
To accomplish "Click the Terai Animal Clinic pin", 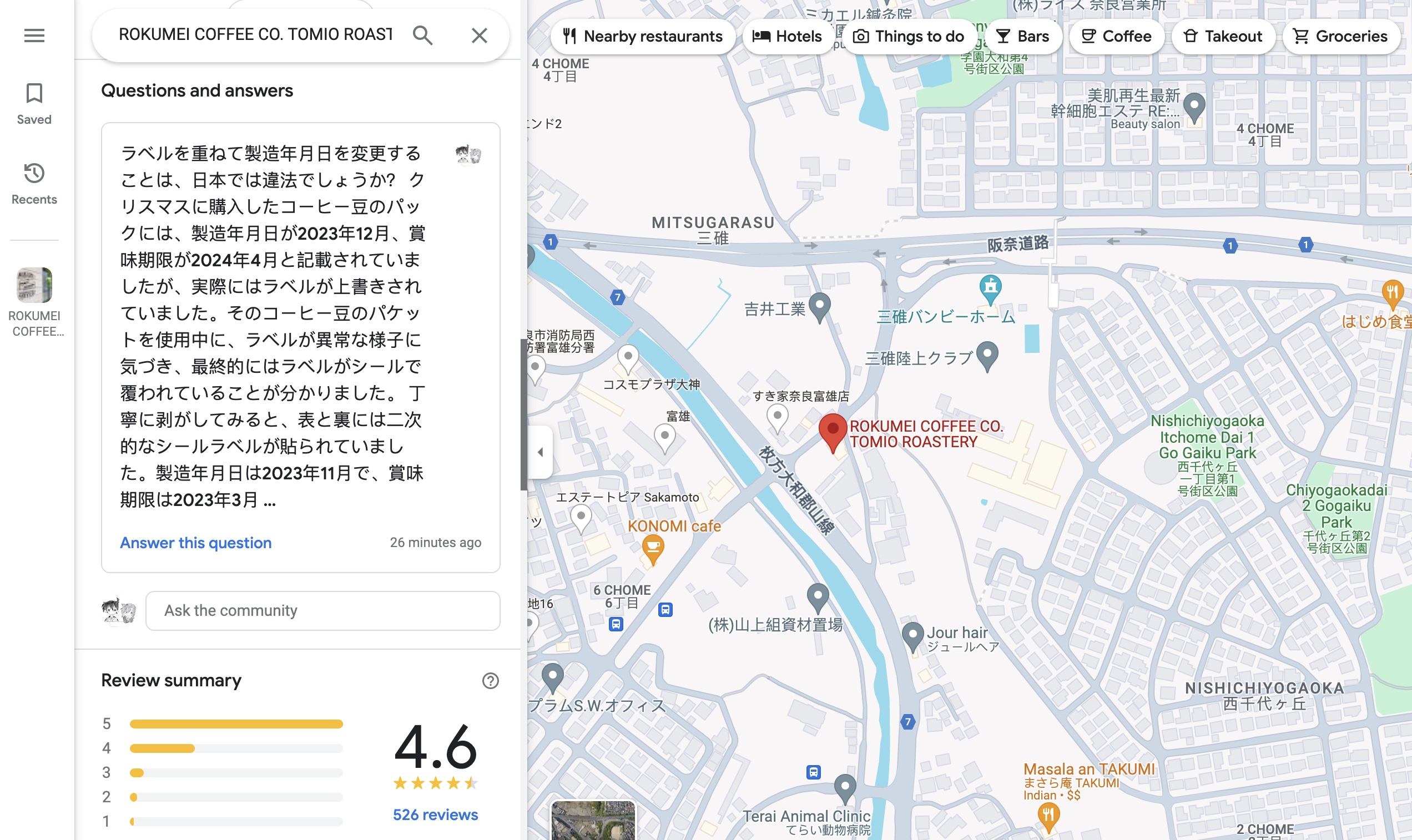I will (845, 788).
